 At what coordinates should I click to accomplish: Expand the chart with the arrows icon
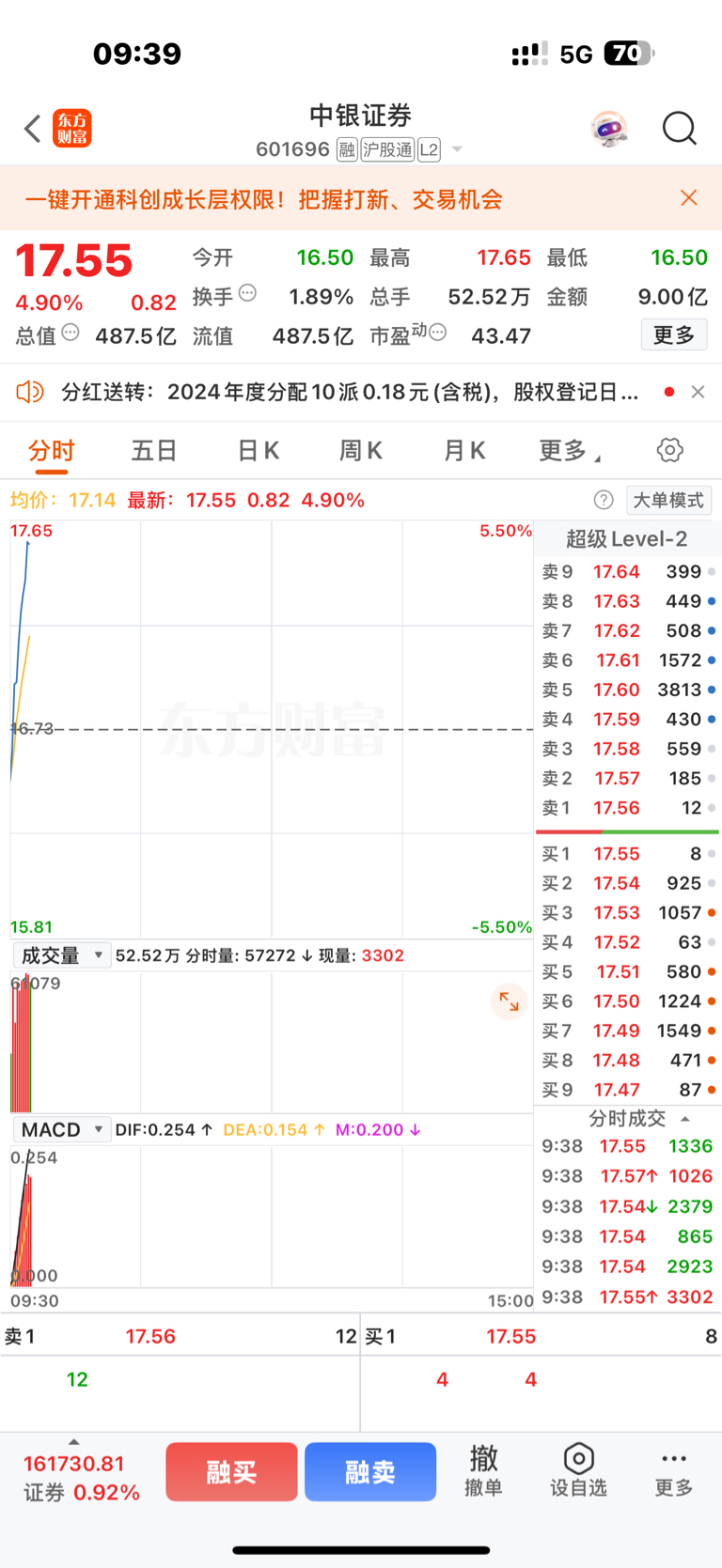tap(509, 1001)
